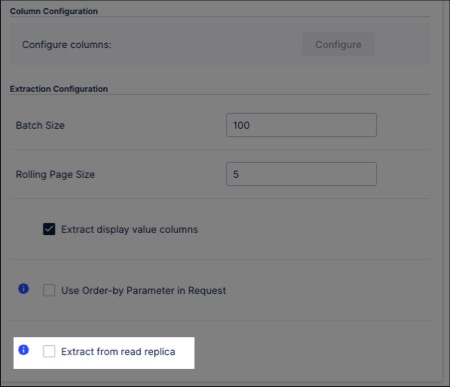Select the Rolling Page Size label
Viewport: 450px width, 387px height.
[55, 174]
